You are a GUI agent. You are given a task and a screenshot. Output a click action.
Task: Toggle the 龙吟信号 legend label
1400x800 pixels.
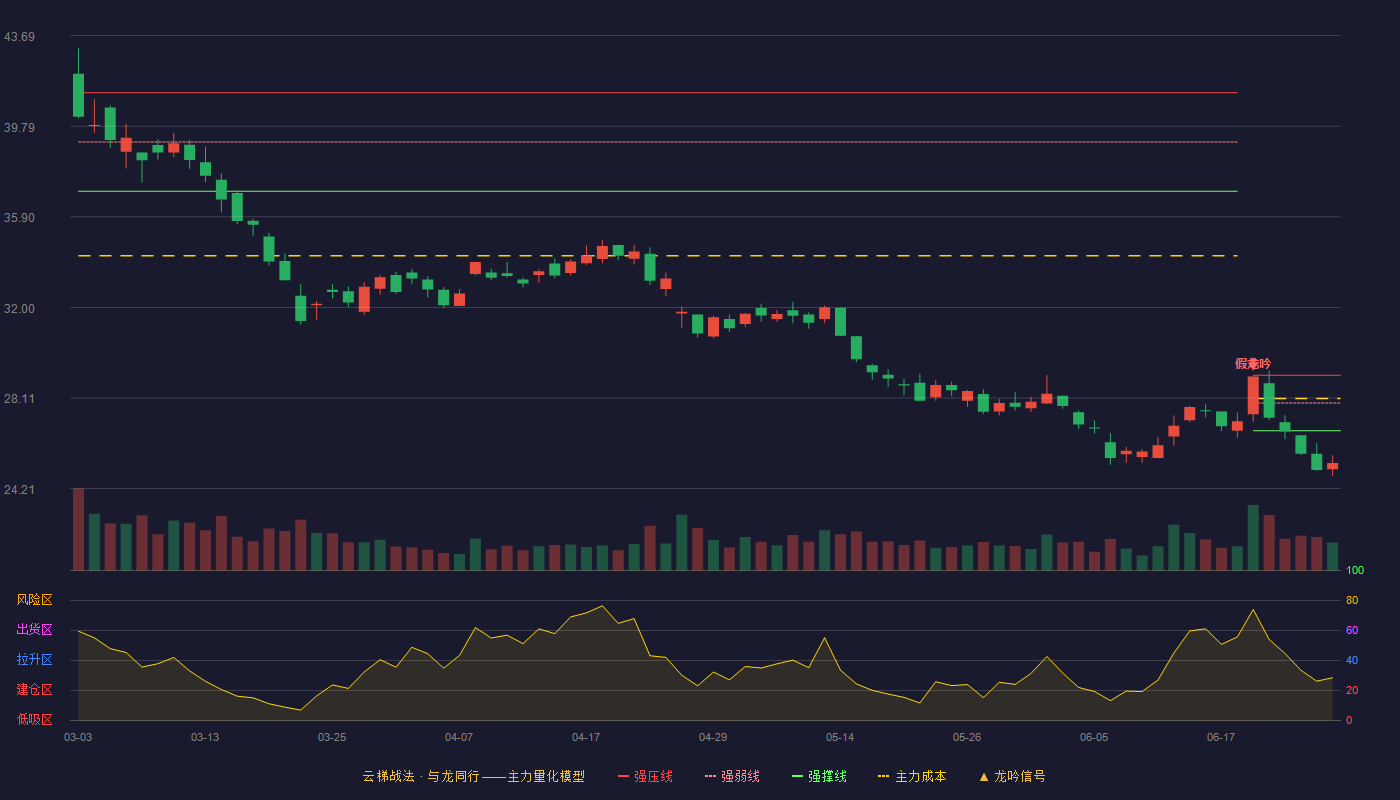pyautogui.click(x=1020, y=776)
